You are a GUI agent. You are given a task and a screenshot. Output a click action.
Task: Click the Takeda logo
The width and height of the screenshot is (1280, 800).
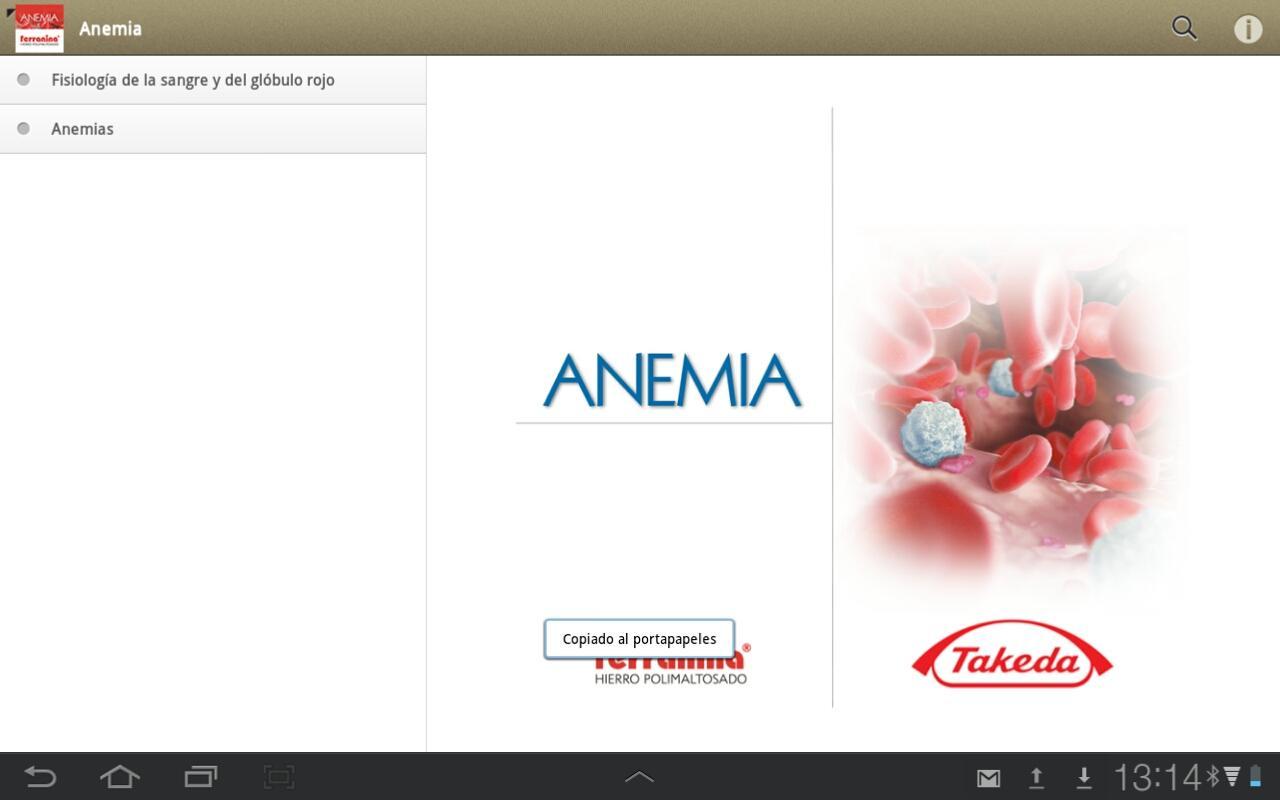pos(1011,657)
